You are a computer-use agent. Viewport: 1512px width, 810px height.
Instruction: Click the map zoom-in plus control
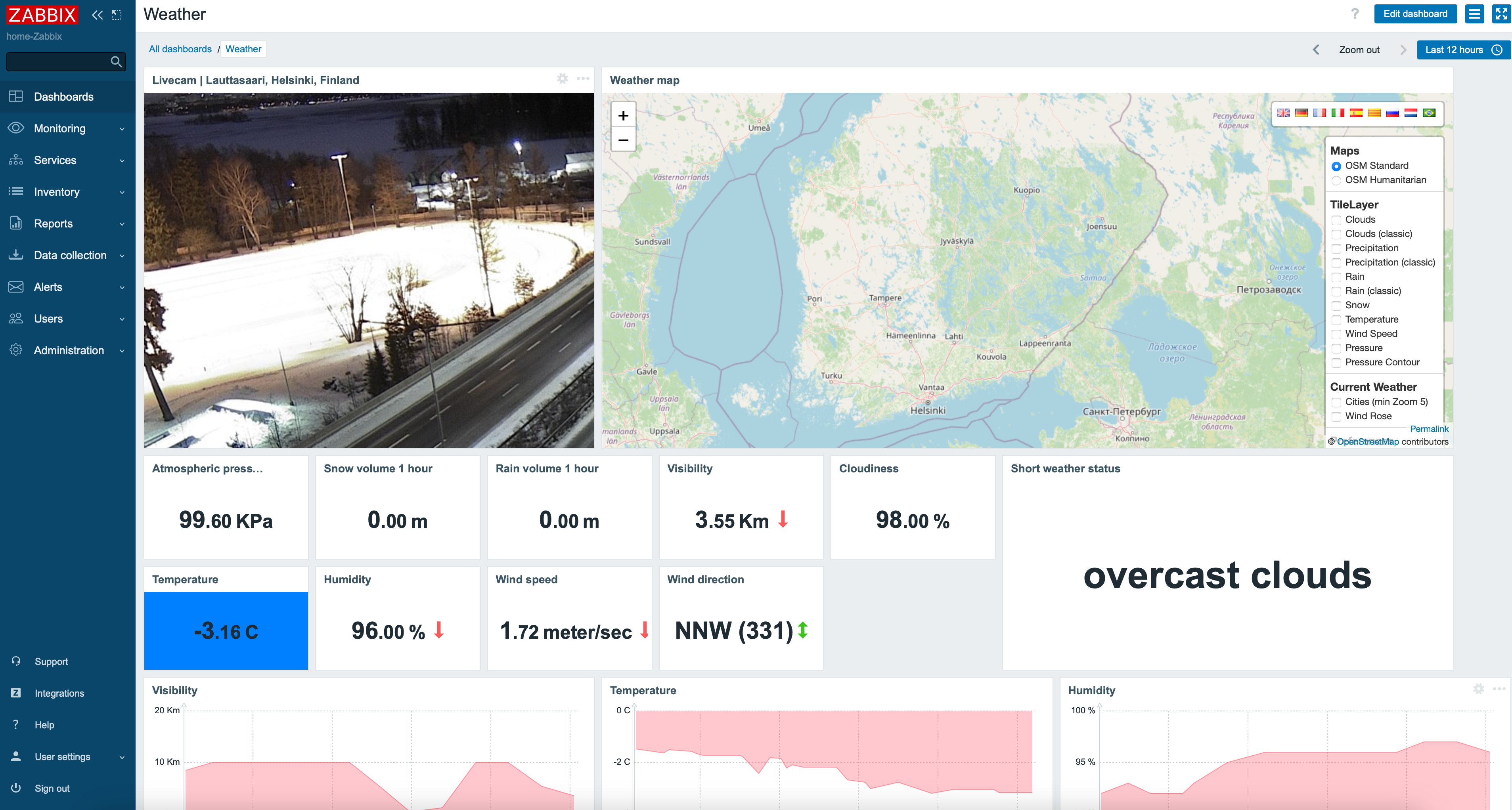click(x=623, y=116)
